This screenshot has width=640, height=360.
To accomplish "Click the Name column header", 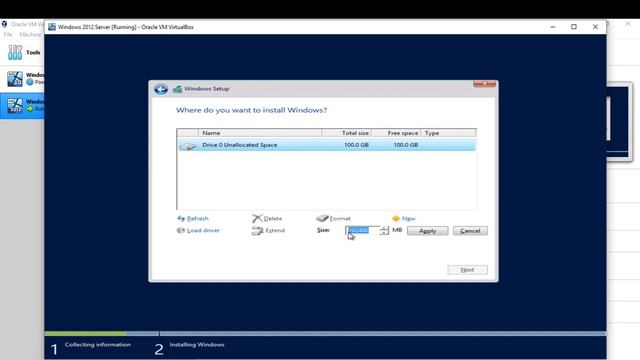I will (260, 133).
